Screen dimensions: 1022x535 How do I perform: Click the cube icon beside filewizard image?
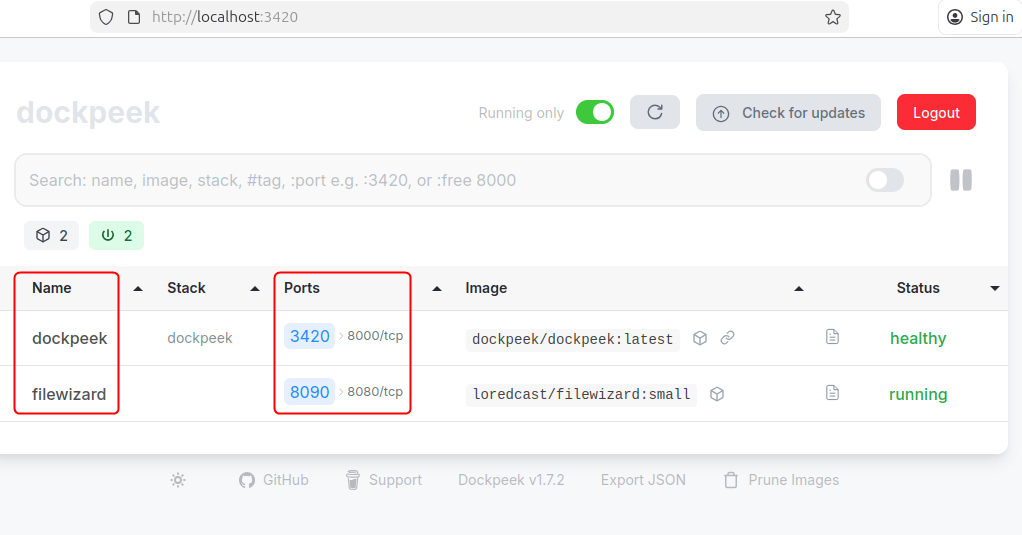coord(717,394)
